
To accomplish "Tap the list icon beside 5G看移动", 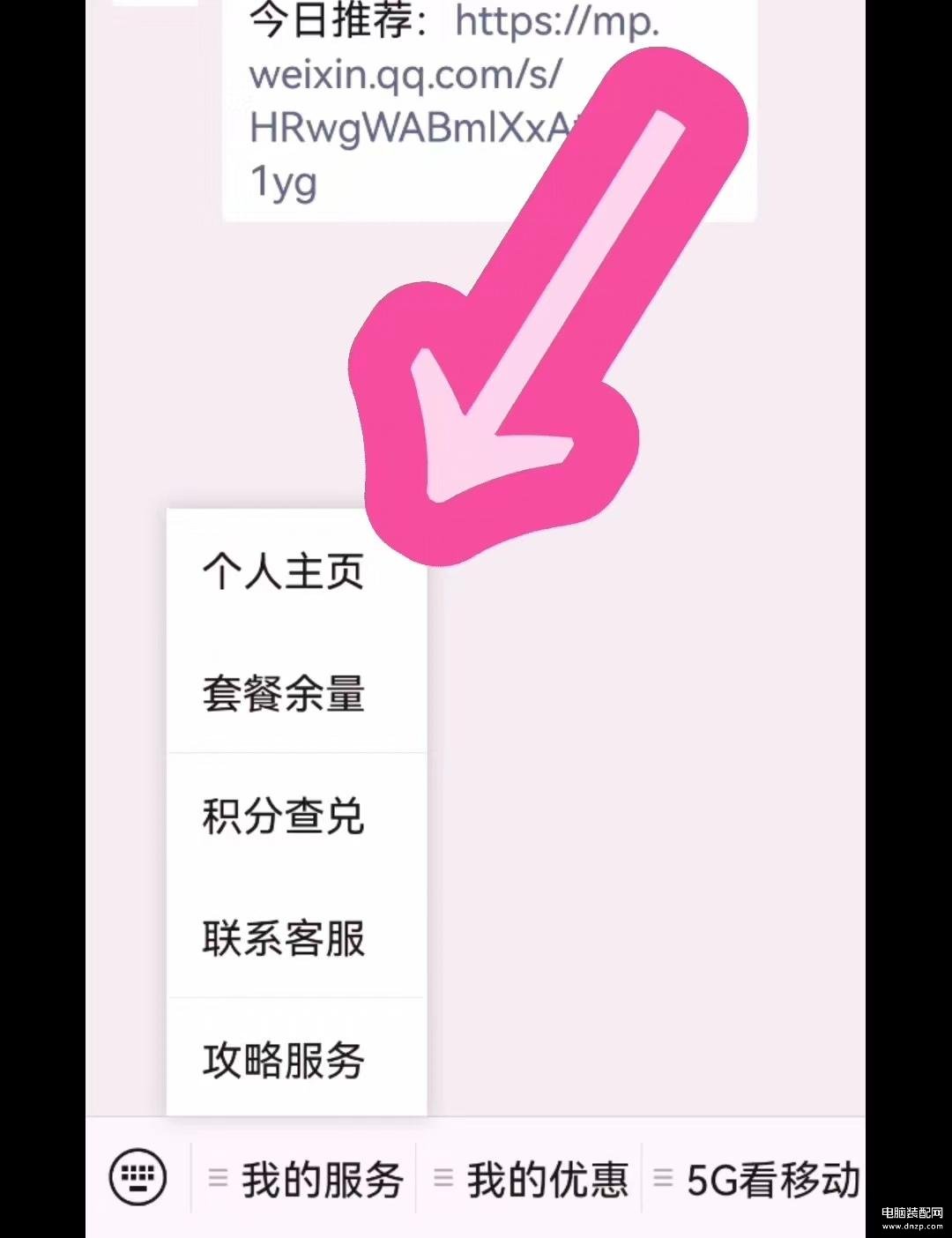I will click(663, 1177).
